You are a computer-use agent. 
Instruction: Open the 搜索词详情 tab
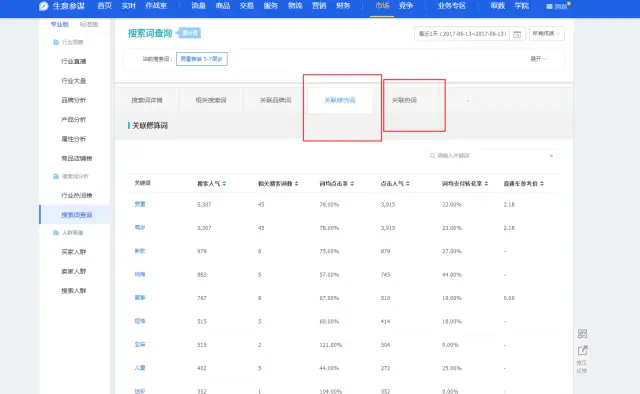(x=147, y=100)
